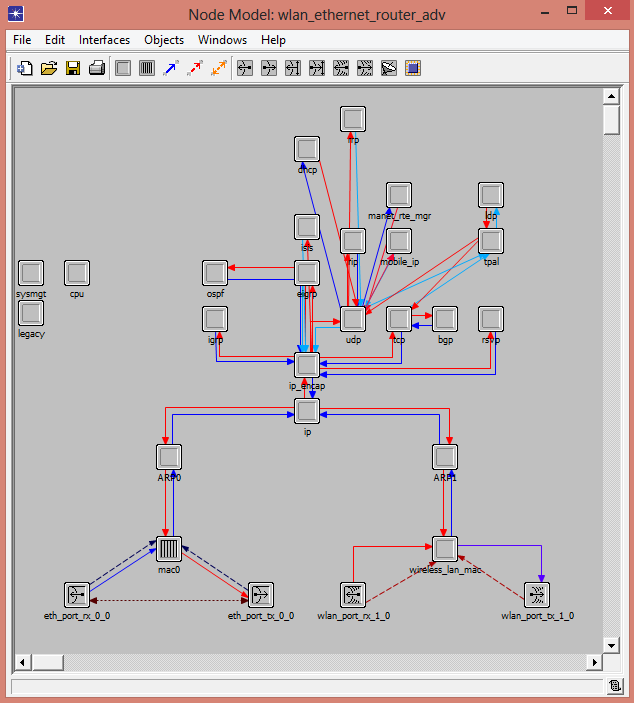Image resolution: width=634 pixels, height=703 pixels.
Task: Click the New model toolbar icon
Action: [25, 68]
